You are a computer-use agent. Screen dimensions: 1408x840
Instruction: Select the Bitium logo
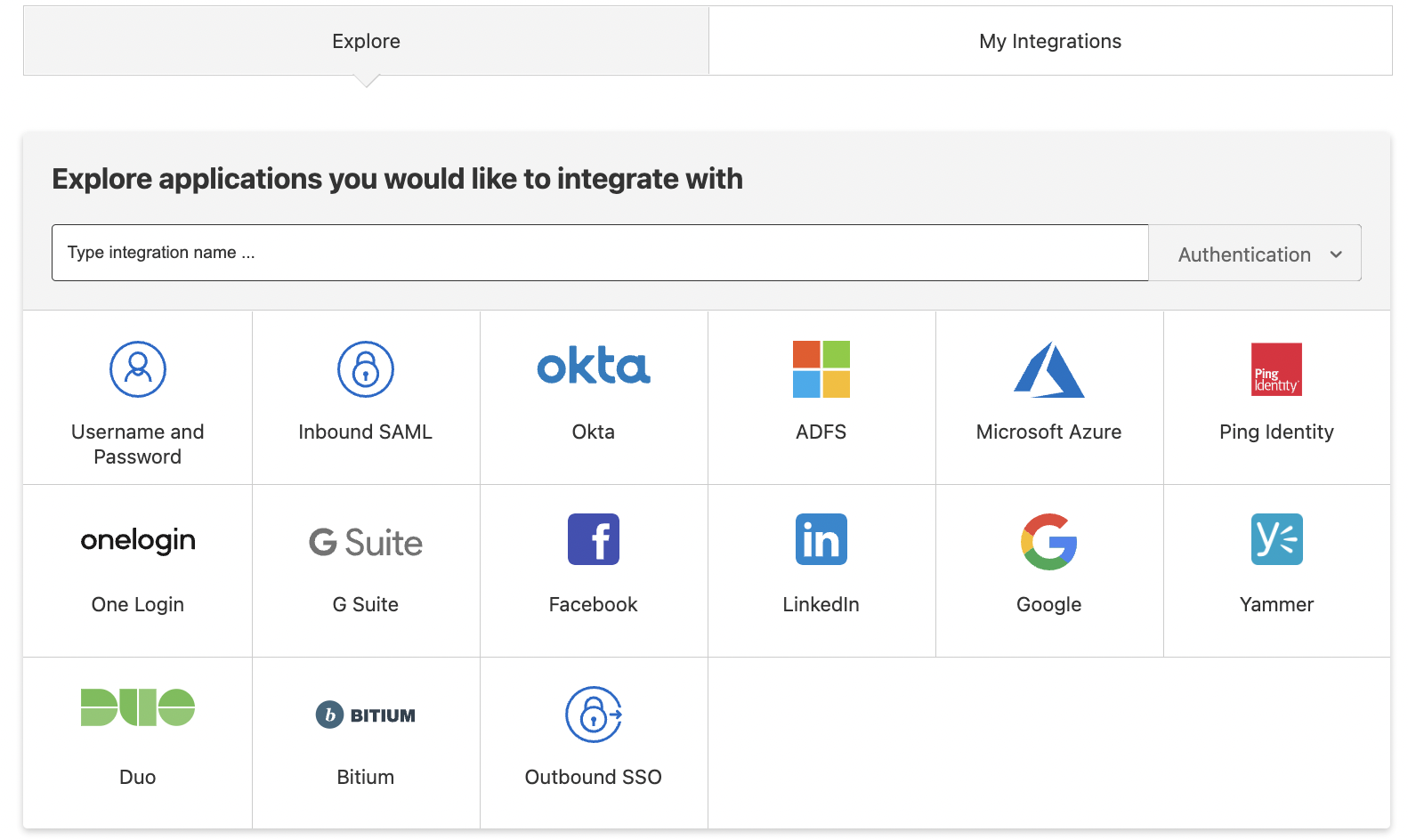[365, 715]
